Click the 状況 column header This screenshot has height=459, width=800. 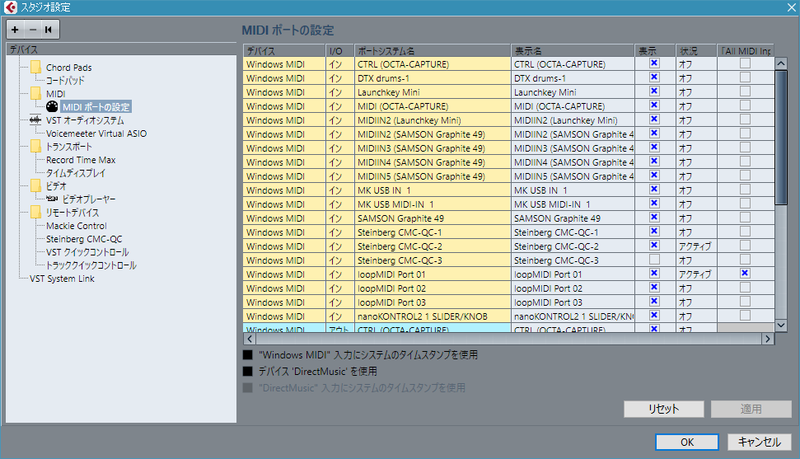pyautogui.click(x=696, y=50)
